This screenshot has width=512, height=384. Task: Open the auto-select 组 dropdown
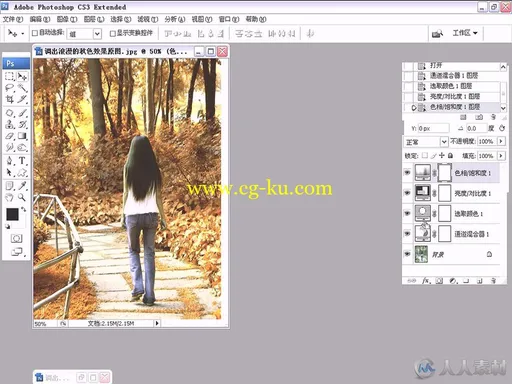pyautogui.click(x=97, y=34)
